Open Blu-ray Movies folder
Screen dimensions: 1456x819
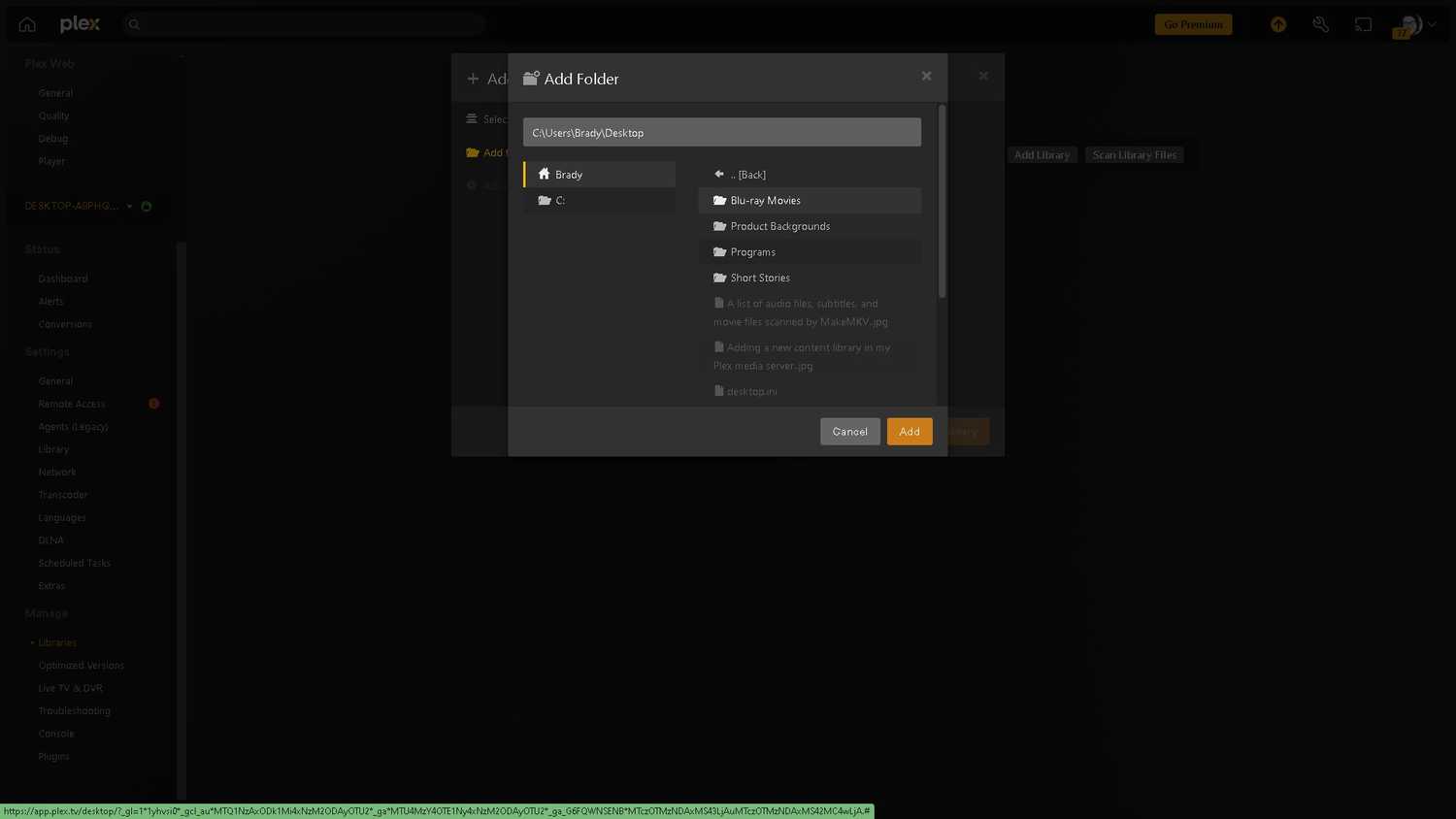[x=810, y=200]
